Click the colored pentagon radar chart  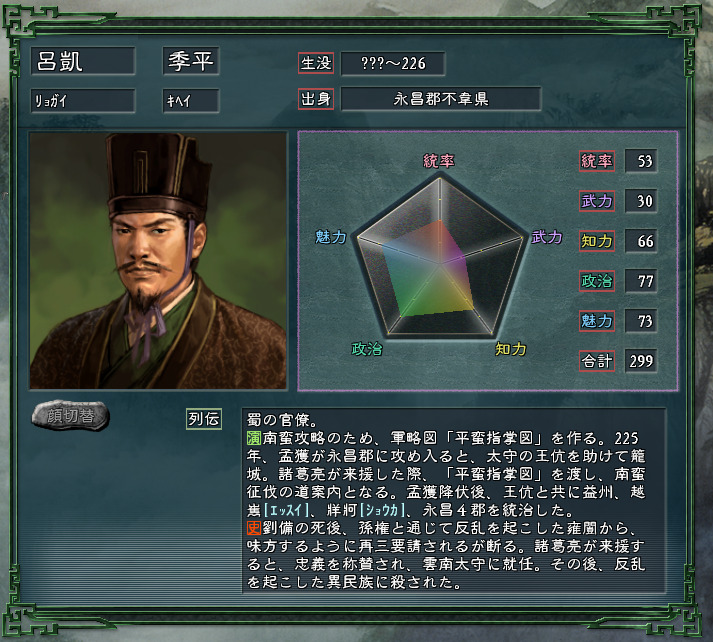(x=440, y=257)
